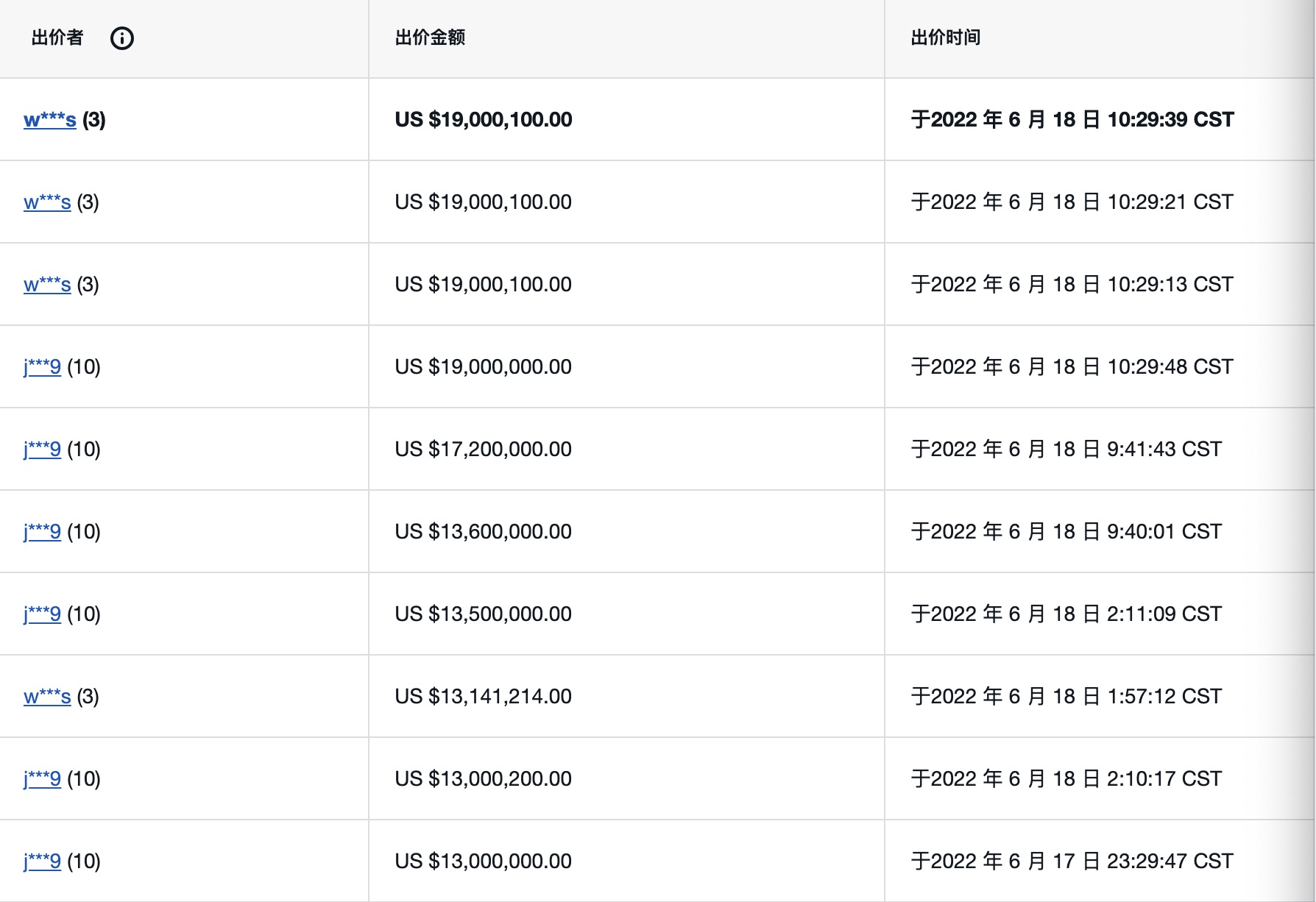Click the 2:11:09 CST bid timestamp
This screenshot has width=1316, height=902.
1066,614
